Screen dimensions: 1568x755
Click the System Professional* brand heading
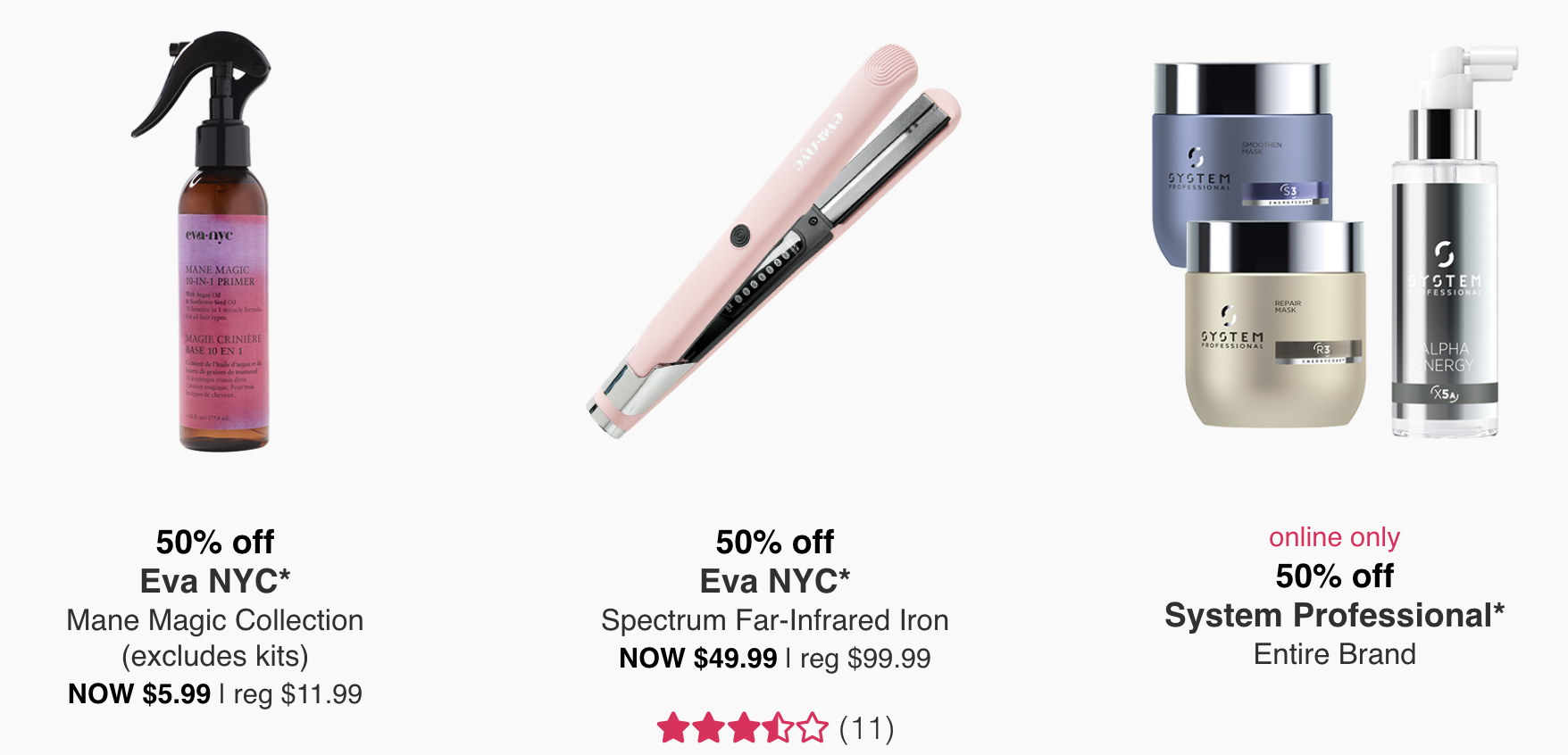1335,615
